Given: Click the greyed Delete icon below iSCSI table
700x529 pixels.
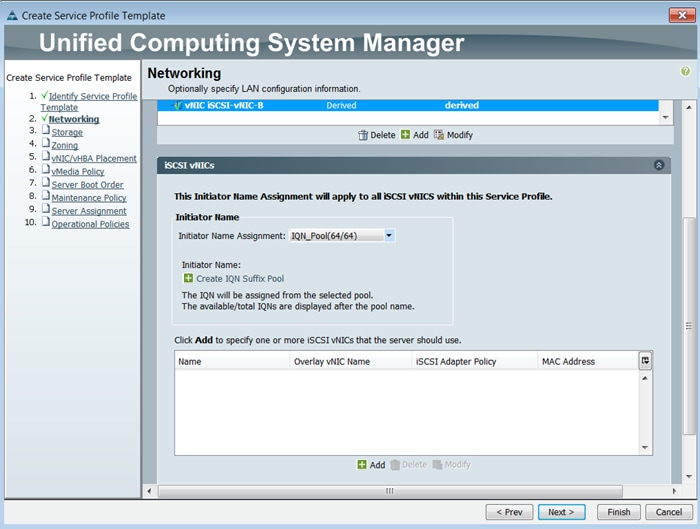Looking at the screenshot, I should click(395, 465).
